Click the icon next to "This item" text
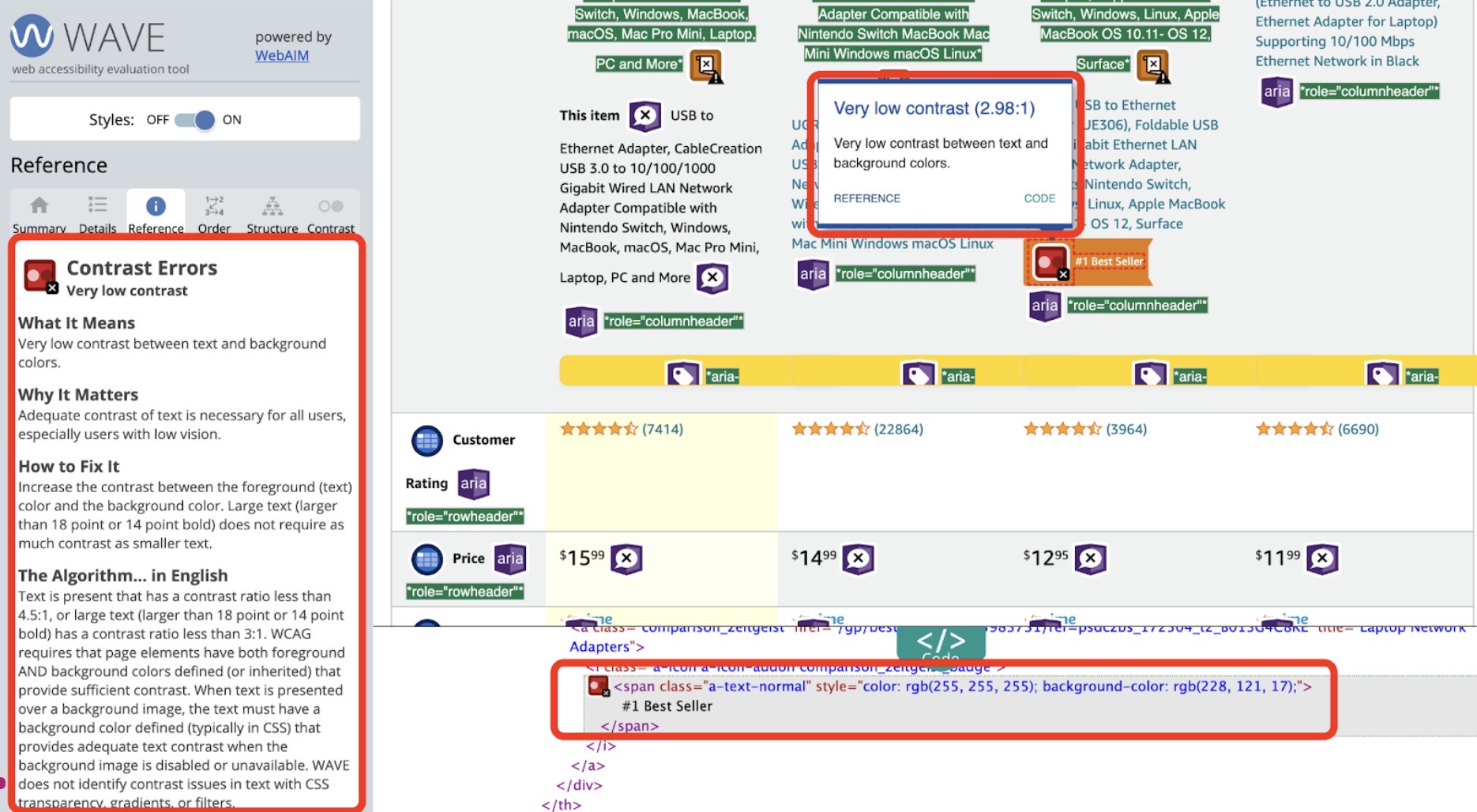Viewport: 1477px width, 812px height. pos(645,115)
